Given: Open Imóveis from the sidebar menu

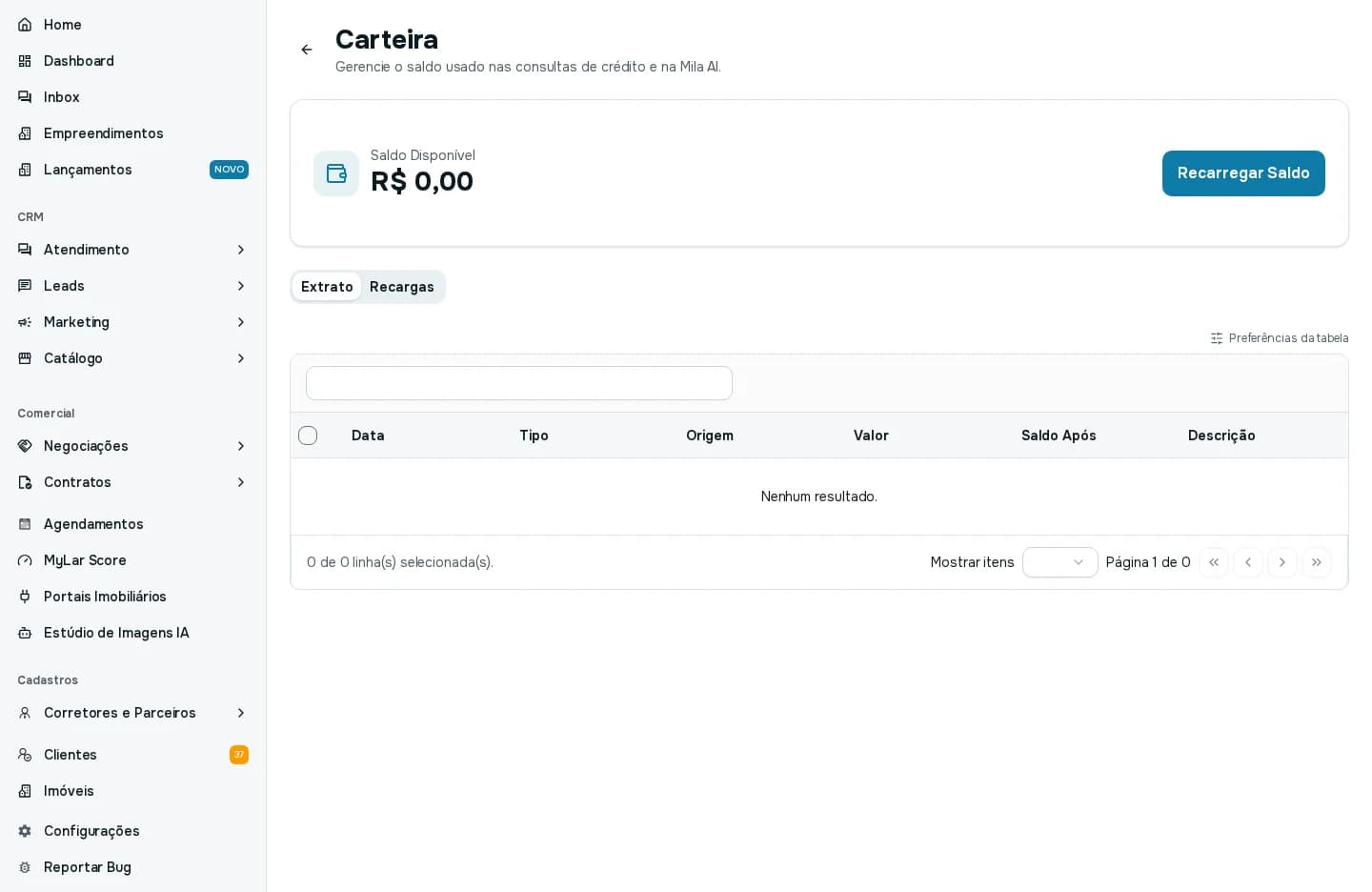Looking at the screenshot, I should point(132,791).
